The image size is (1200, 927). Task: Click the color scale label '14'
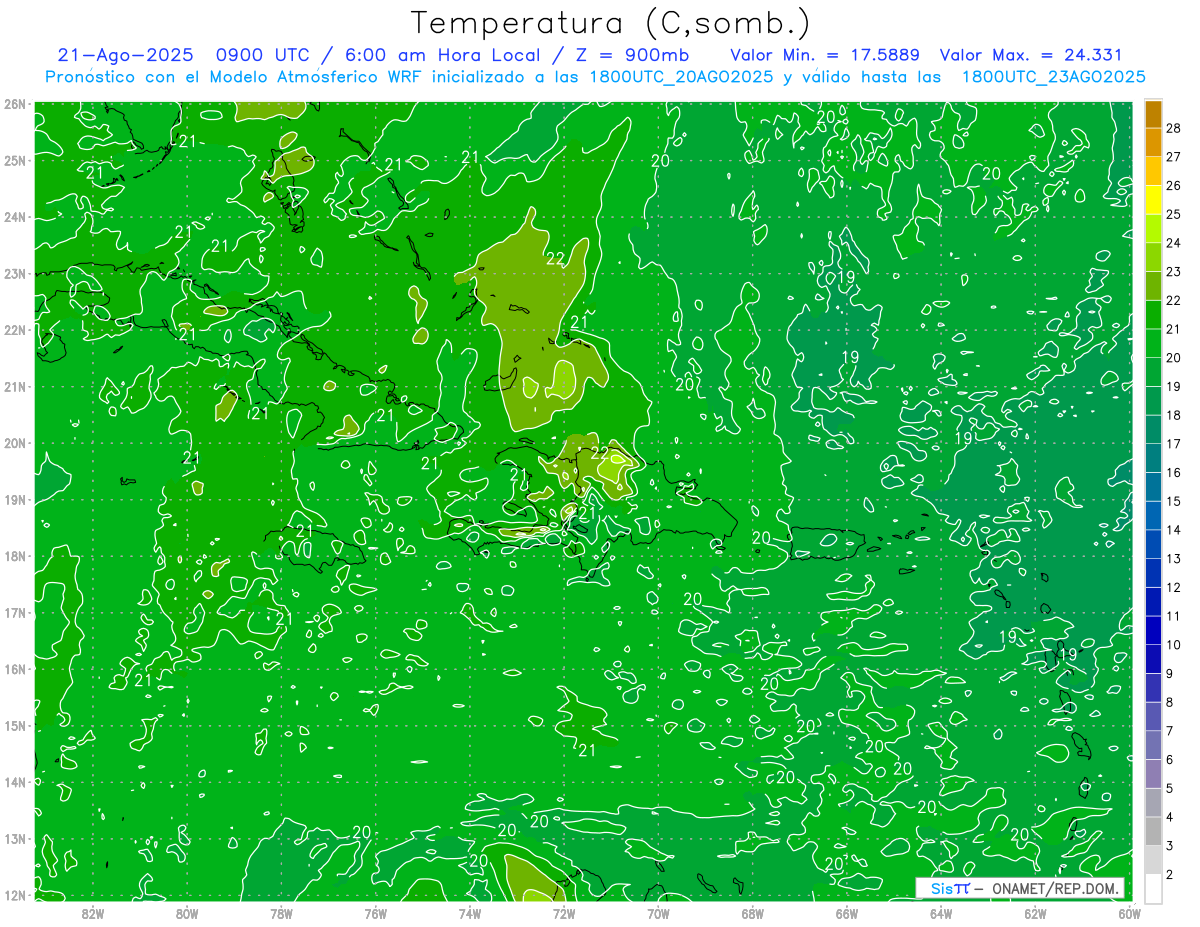pyautogui.click(x=1174, y=529)
